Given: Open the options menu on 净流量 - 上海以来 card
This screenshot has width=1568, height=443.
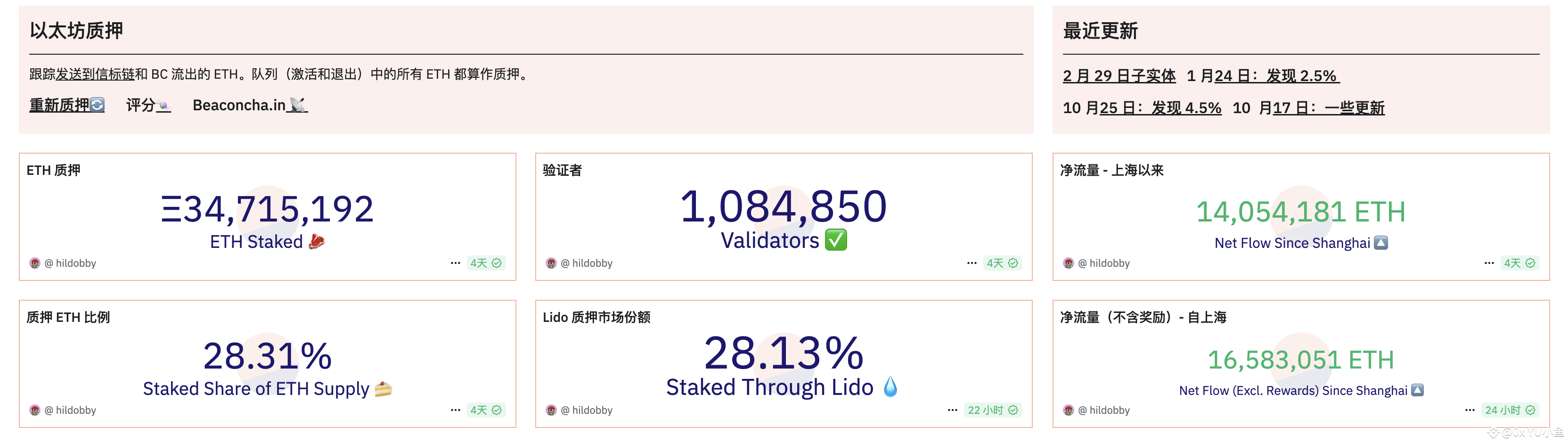Looking at the screenshot, I should (1489, 263).
